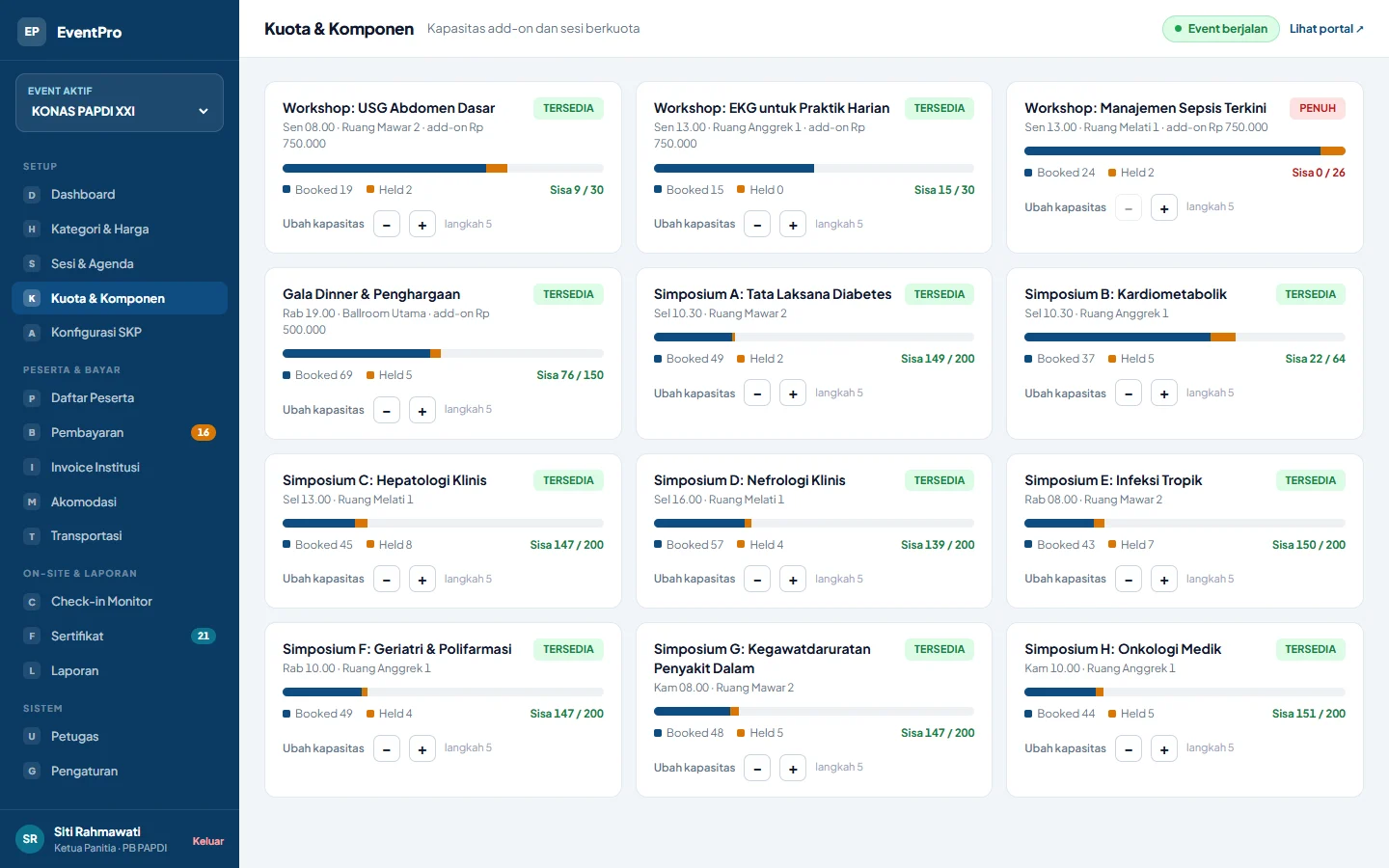Increase capacity for Workshop Manajemen Sepsis Terkini
This screenshot has width=1389, height=868.
pos(1164,207)
